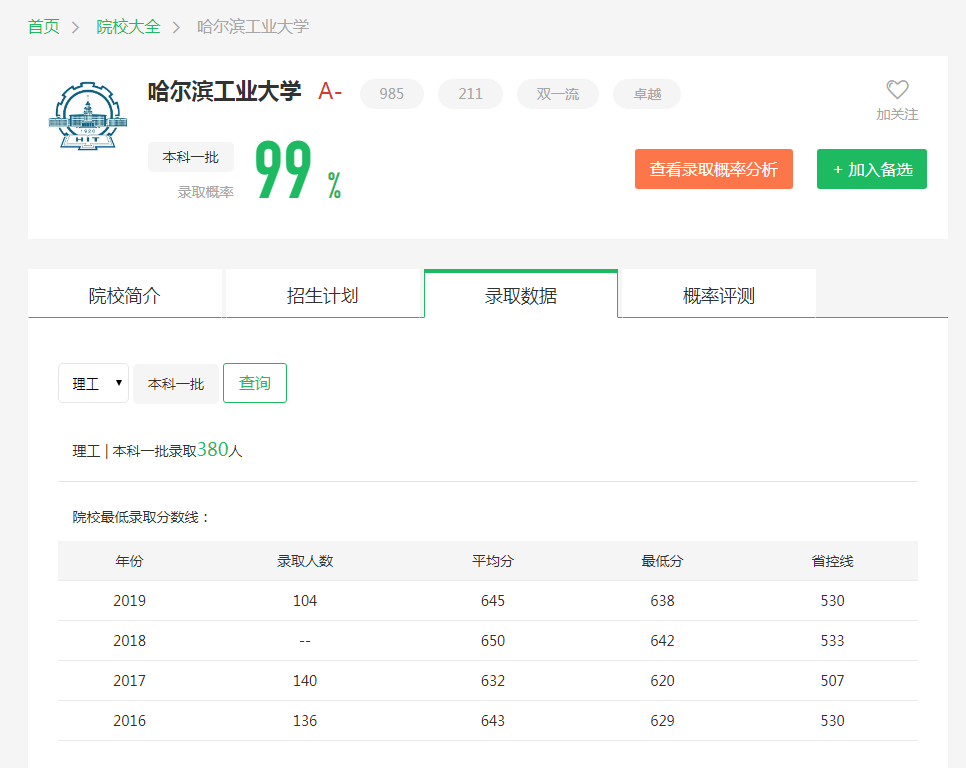
Task: Select the 985 tag
Action: (392, 94)
